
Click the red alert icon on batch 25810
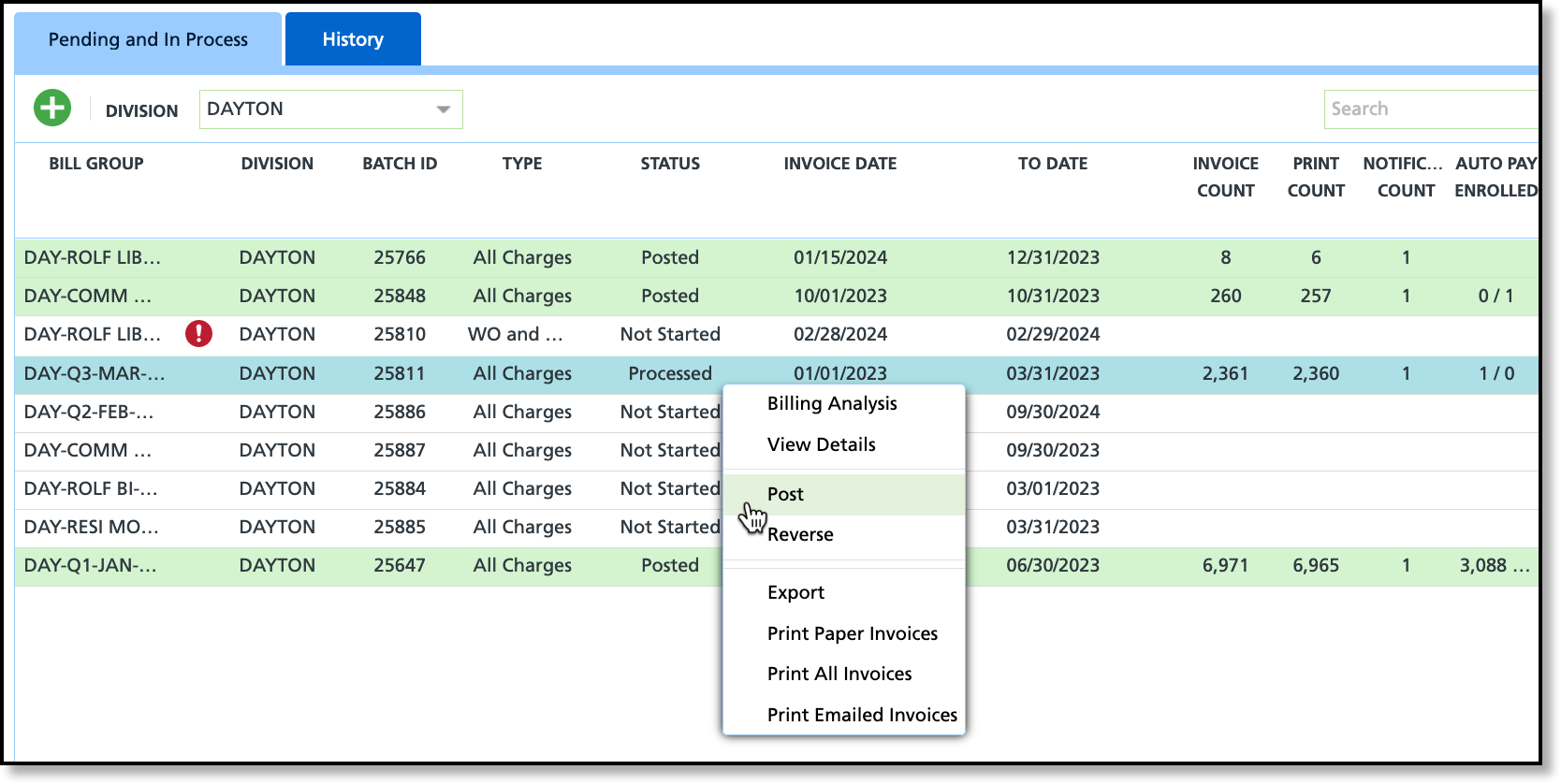coord(198,333)
